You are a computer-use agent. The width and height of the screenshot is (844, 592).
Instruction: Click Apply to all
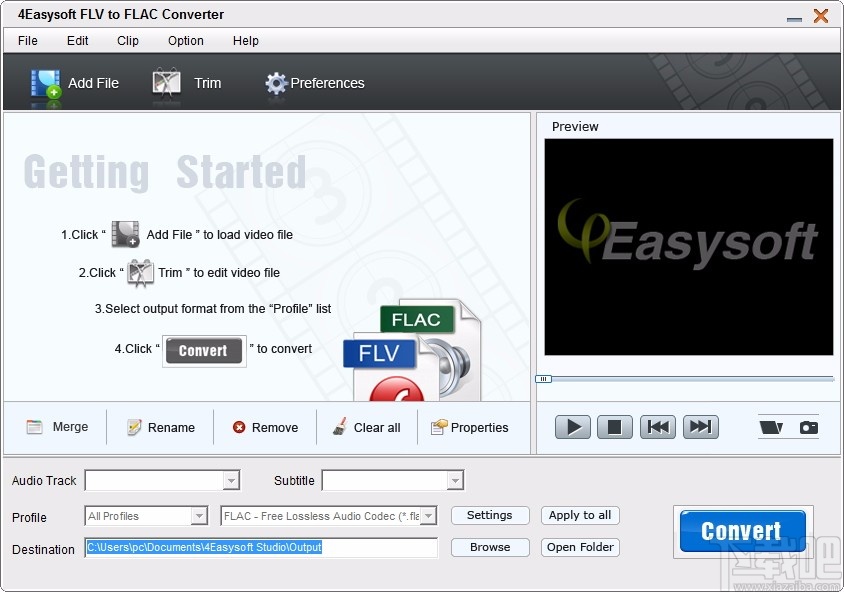point(580,515)
